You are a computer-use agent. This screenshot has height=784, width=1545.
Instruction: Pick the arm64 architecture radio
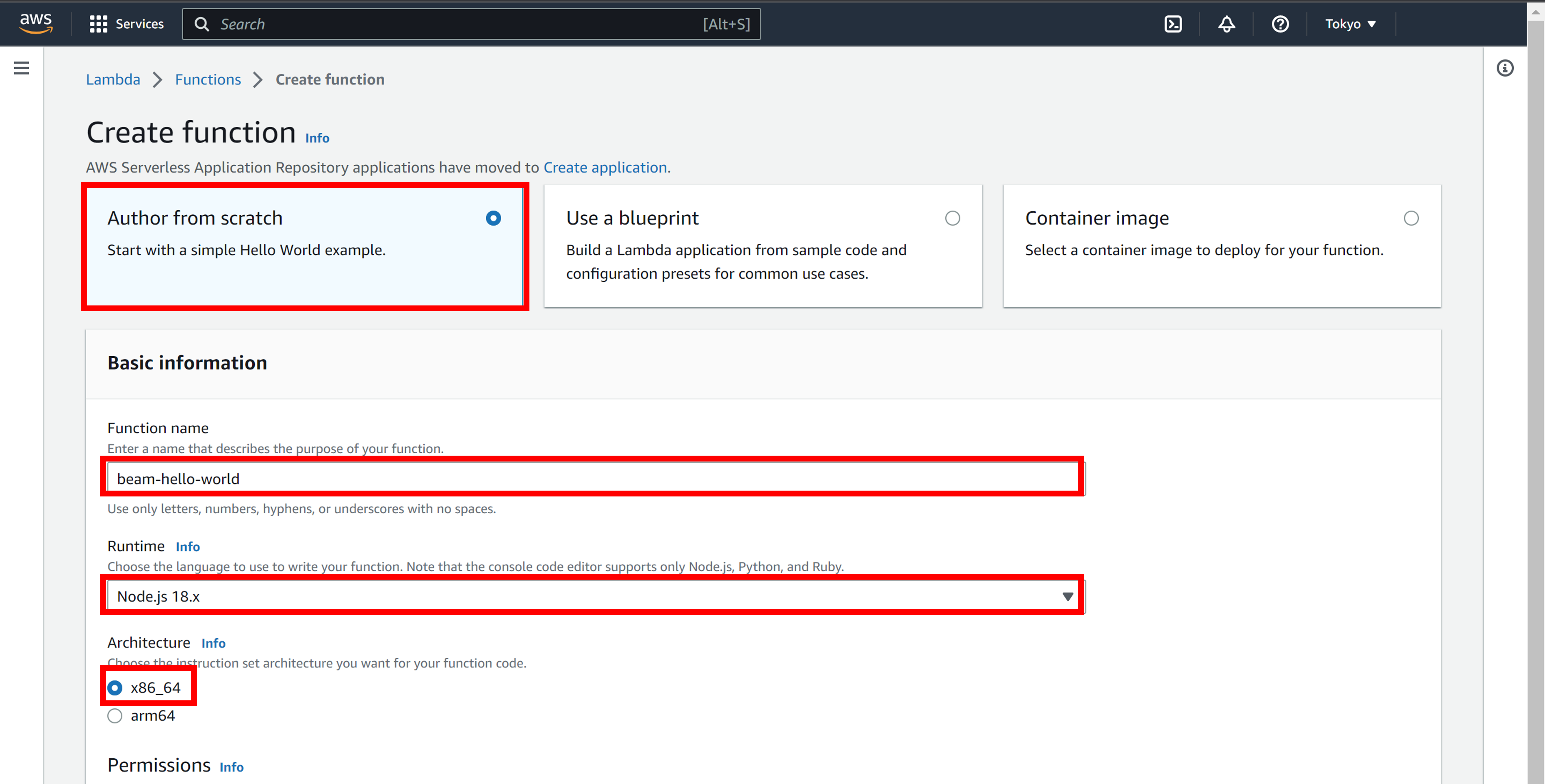tap(114, 716)
